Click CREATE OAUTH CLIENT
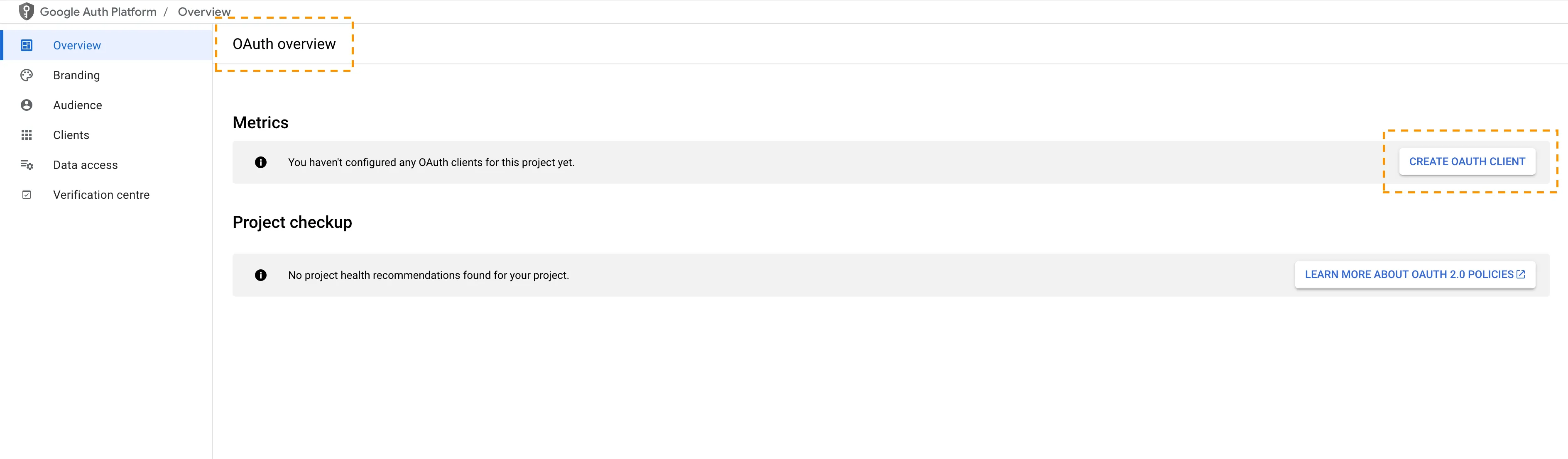Screen dimensions: 1568x459 [1467, 161]
